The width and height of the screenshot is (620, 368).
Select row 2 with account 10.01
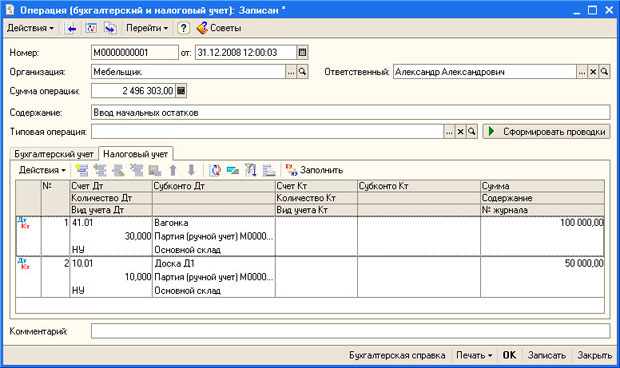point(310,277)
